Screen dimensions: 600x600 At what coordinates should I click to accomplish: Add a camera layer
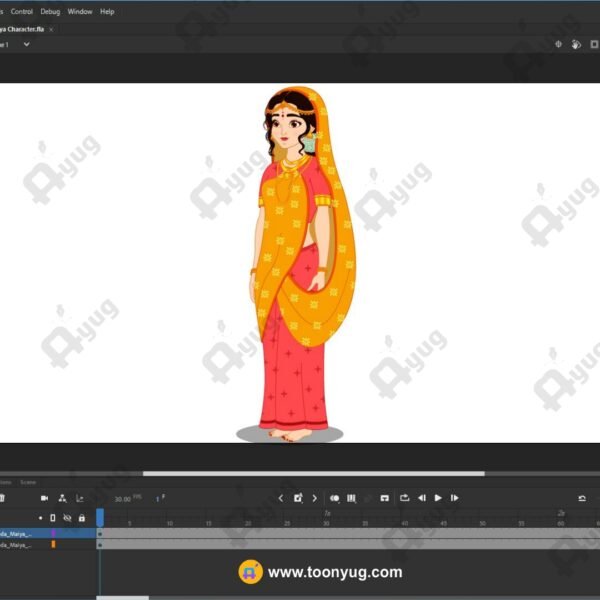tap(44, 498)
